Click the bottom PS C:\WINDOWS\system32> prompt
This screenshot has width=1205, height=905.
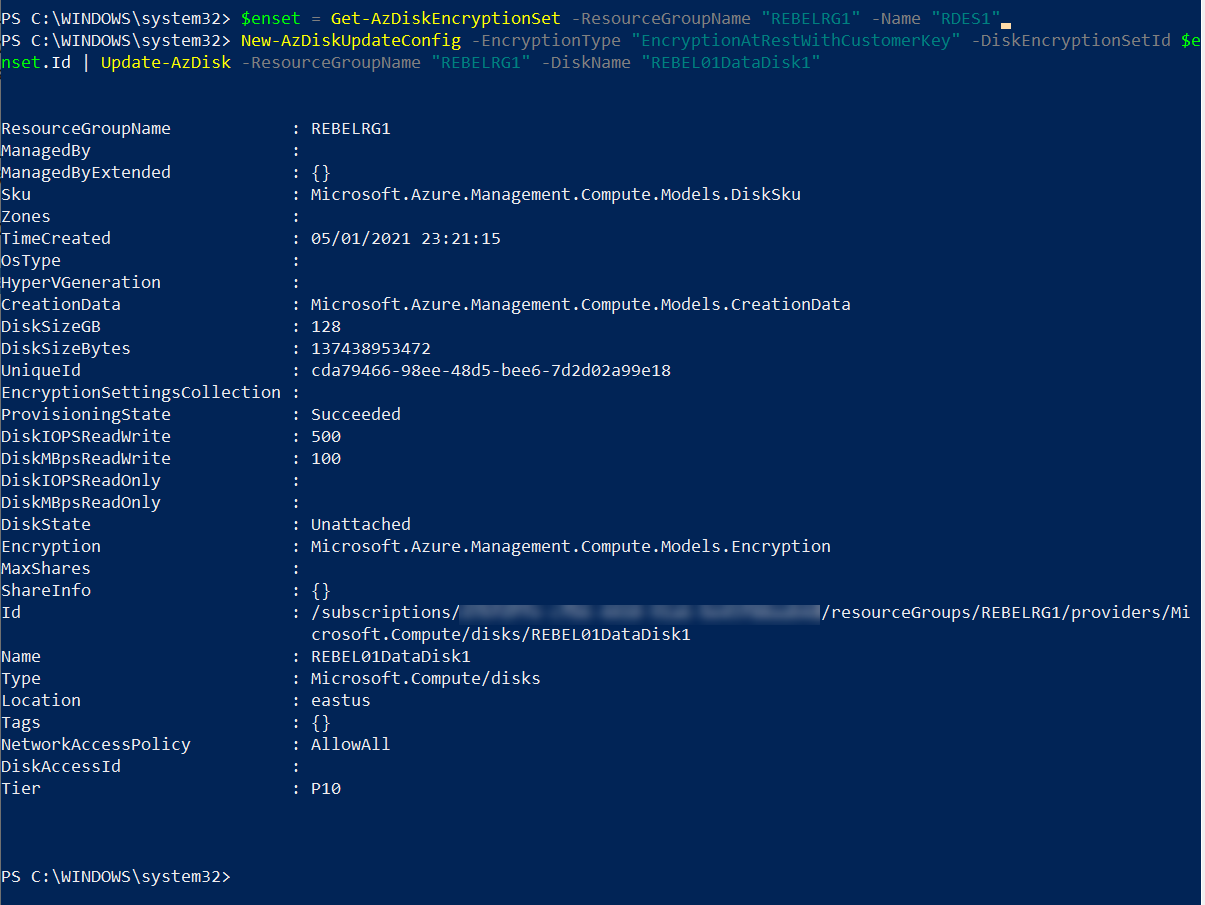[116, 877]
